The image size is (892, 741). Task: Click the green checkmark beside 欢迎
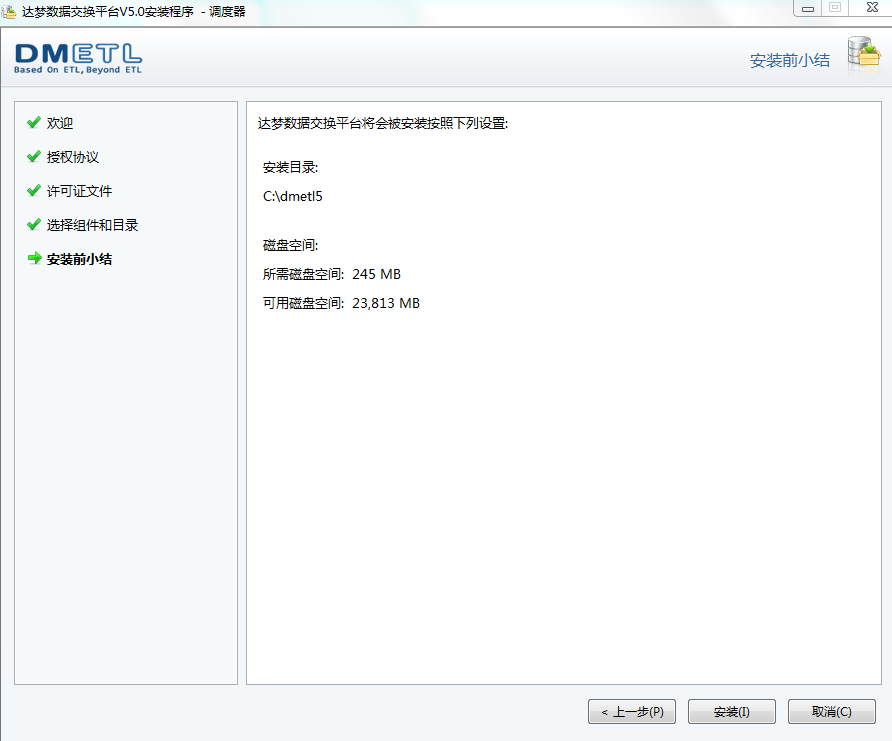coord(34,123)
